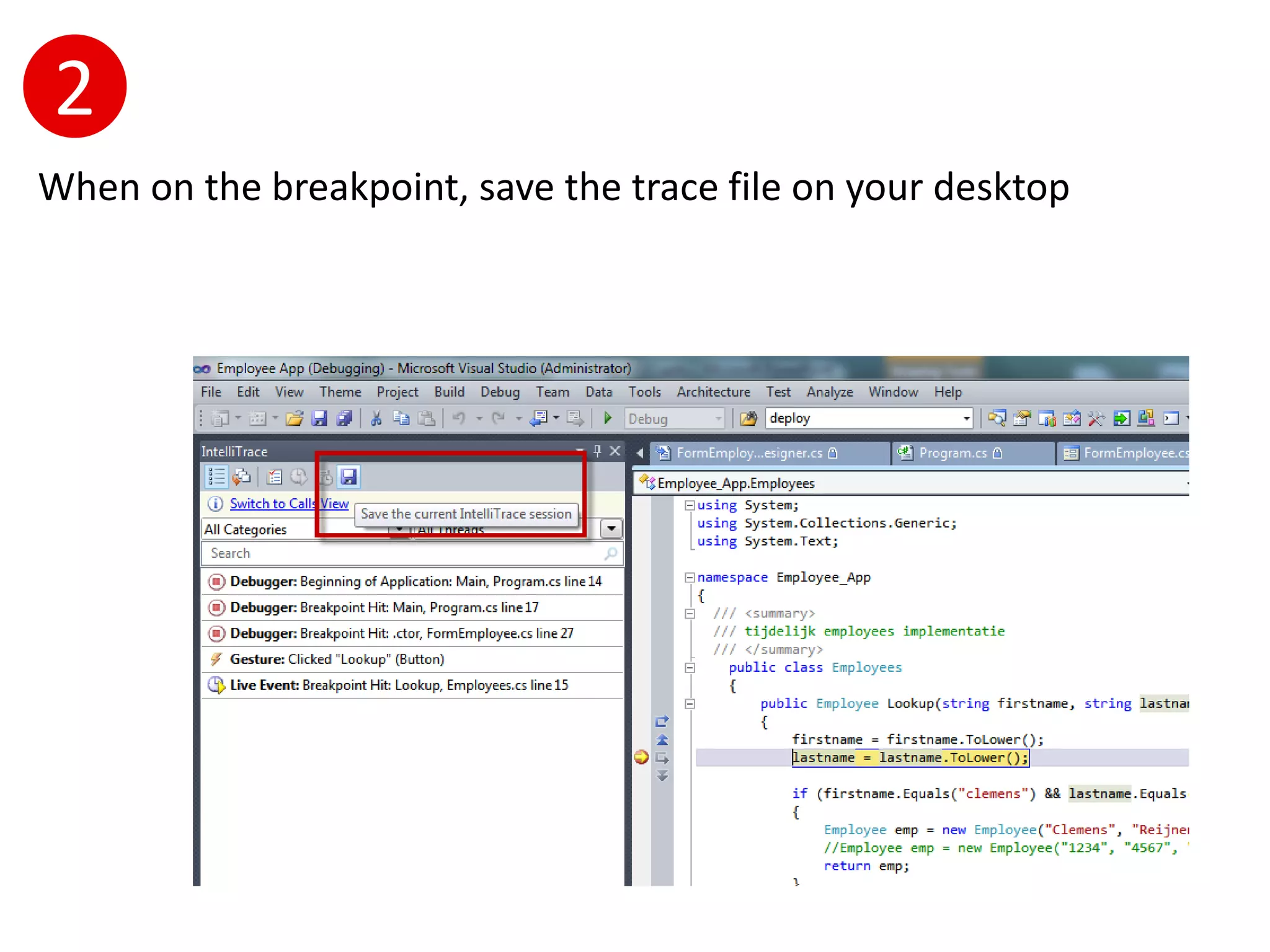Image resolution: width=1270 pixels, height=952 pixels.
Task: Click the Copy icon
Action: pyautogui.click(x=401, y=419)
